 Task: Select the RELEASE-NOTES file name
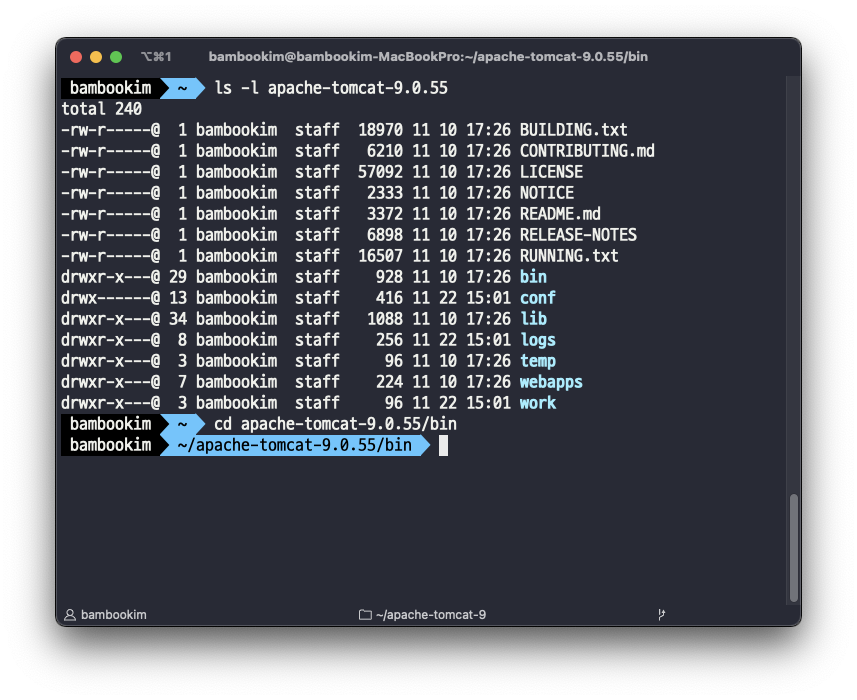[578, 235]
